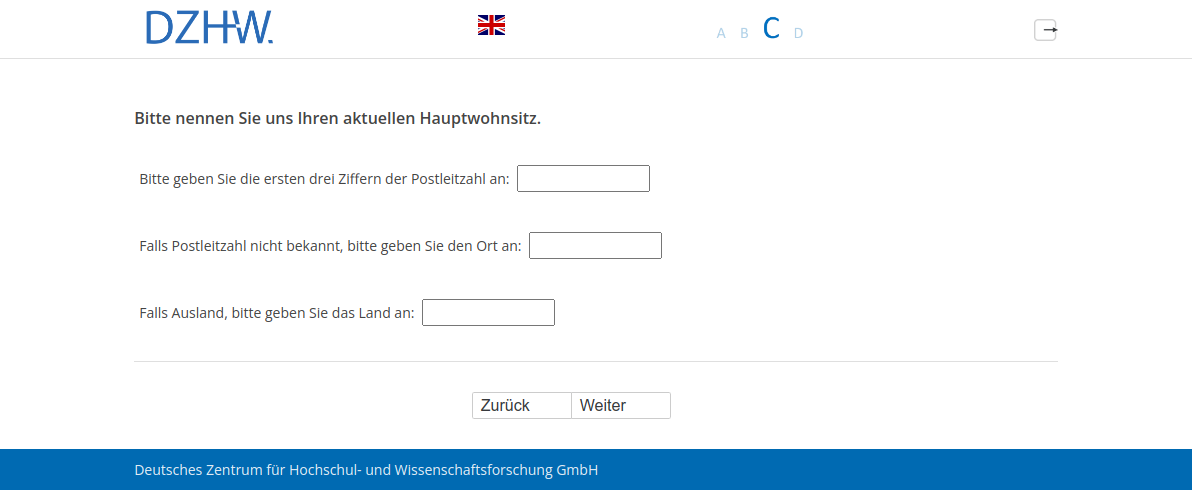Click empty area of the blue footer bar

(900, 470)
